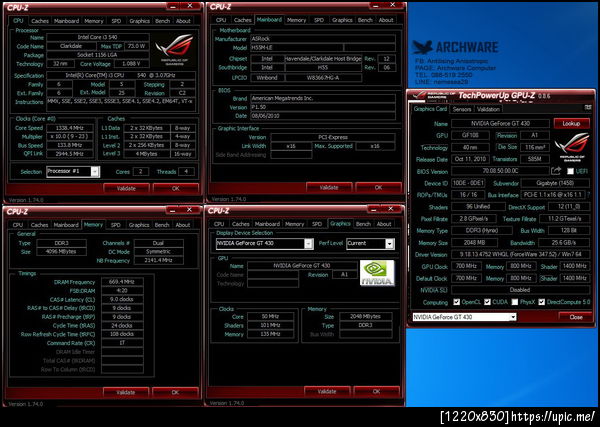Click the Release Date value 'Oct 11, 2010'
The image size is (600, 427).
470,159
